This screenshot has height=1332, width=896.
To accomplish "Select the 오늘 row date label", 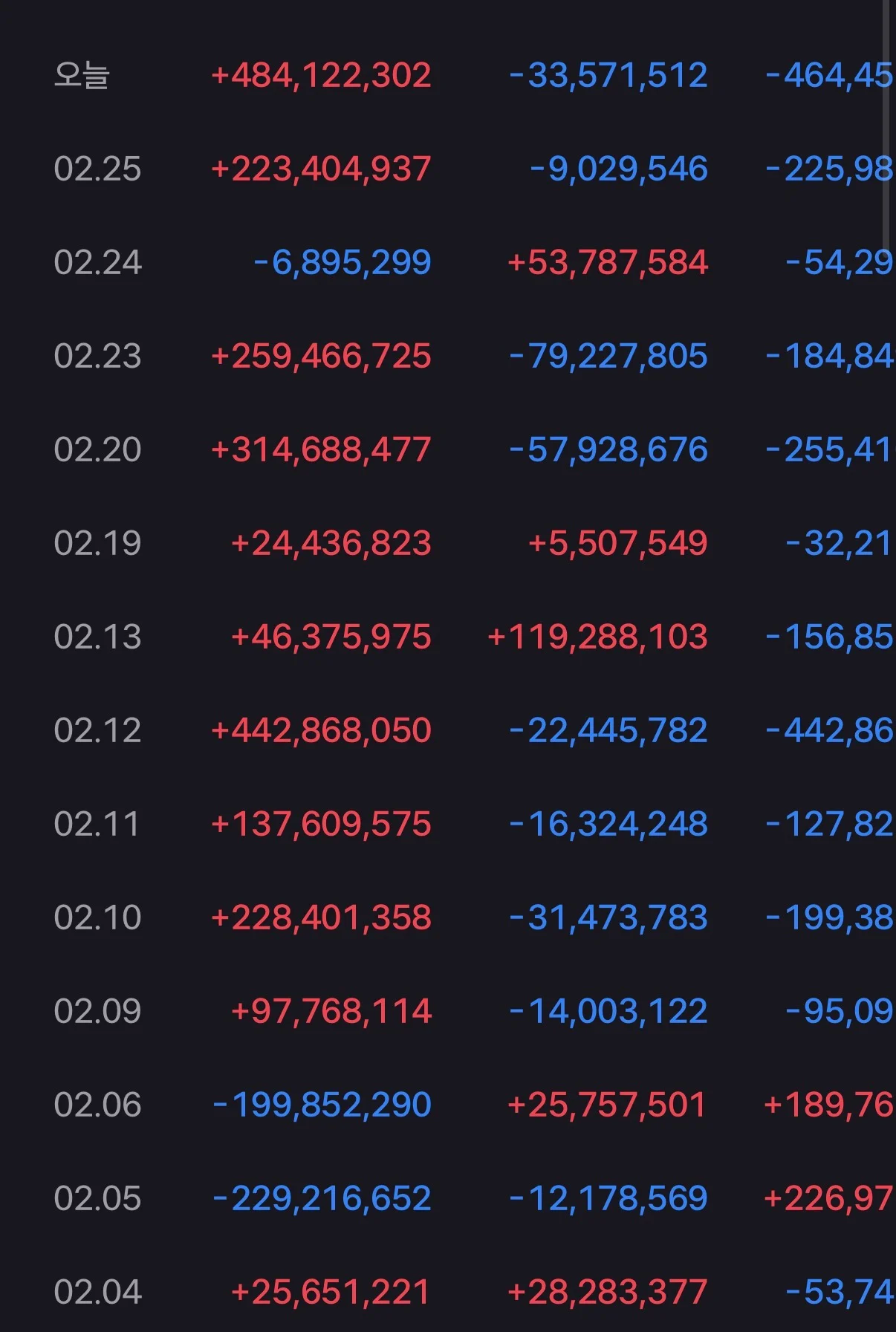I will 82,75.
